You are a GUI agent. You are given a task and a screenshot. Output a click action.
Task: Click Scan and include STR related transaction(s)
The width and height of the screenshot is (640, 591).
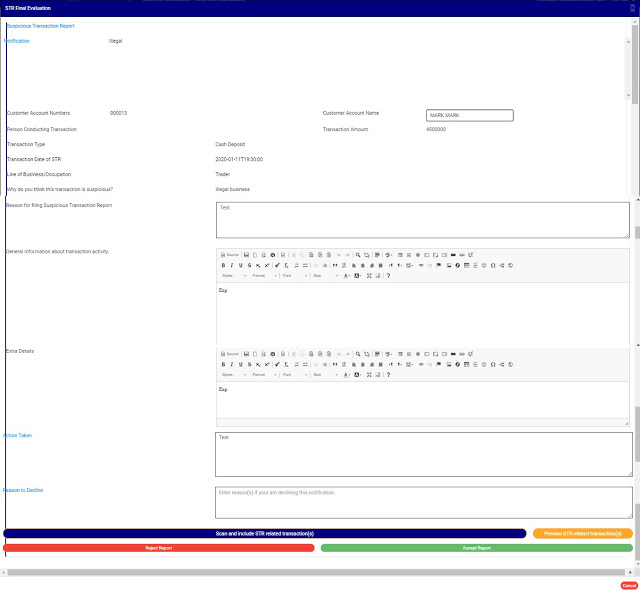(264, 534)
